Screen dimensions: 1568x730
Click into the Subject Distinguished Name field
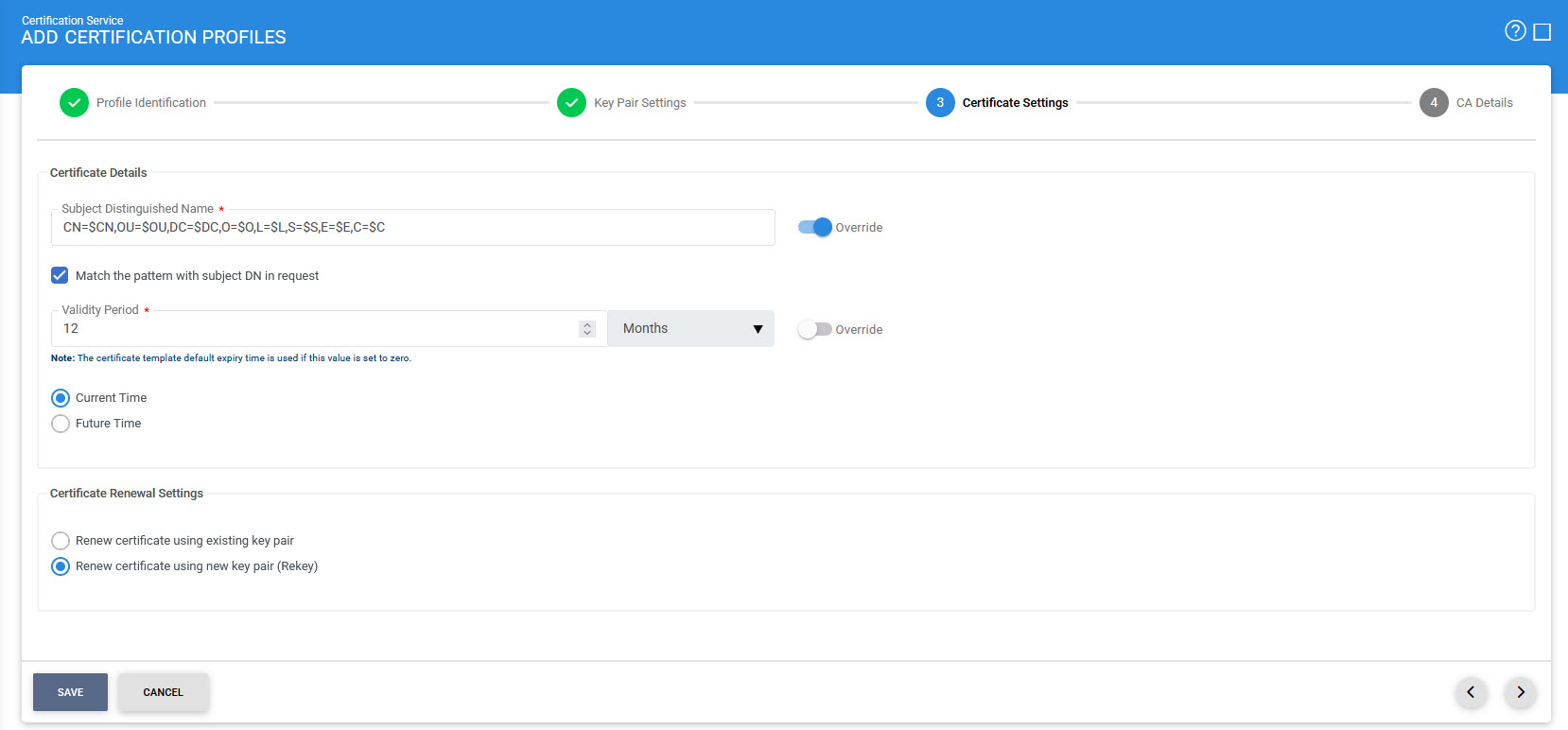tap(412, 228)
